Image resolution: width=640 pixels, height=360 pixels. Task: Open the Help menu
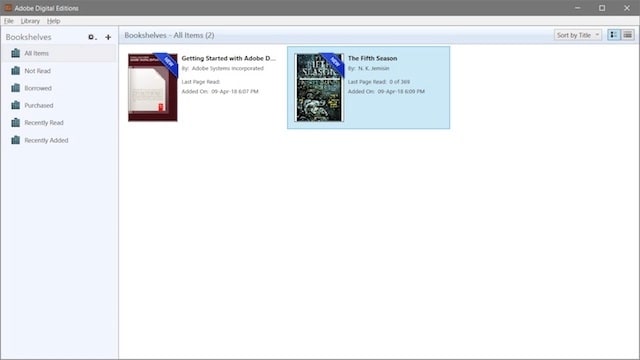[x=53, y=21]
